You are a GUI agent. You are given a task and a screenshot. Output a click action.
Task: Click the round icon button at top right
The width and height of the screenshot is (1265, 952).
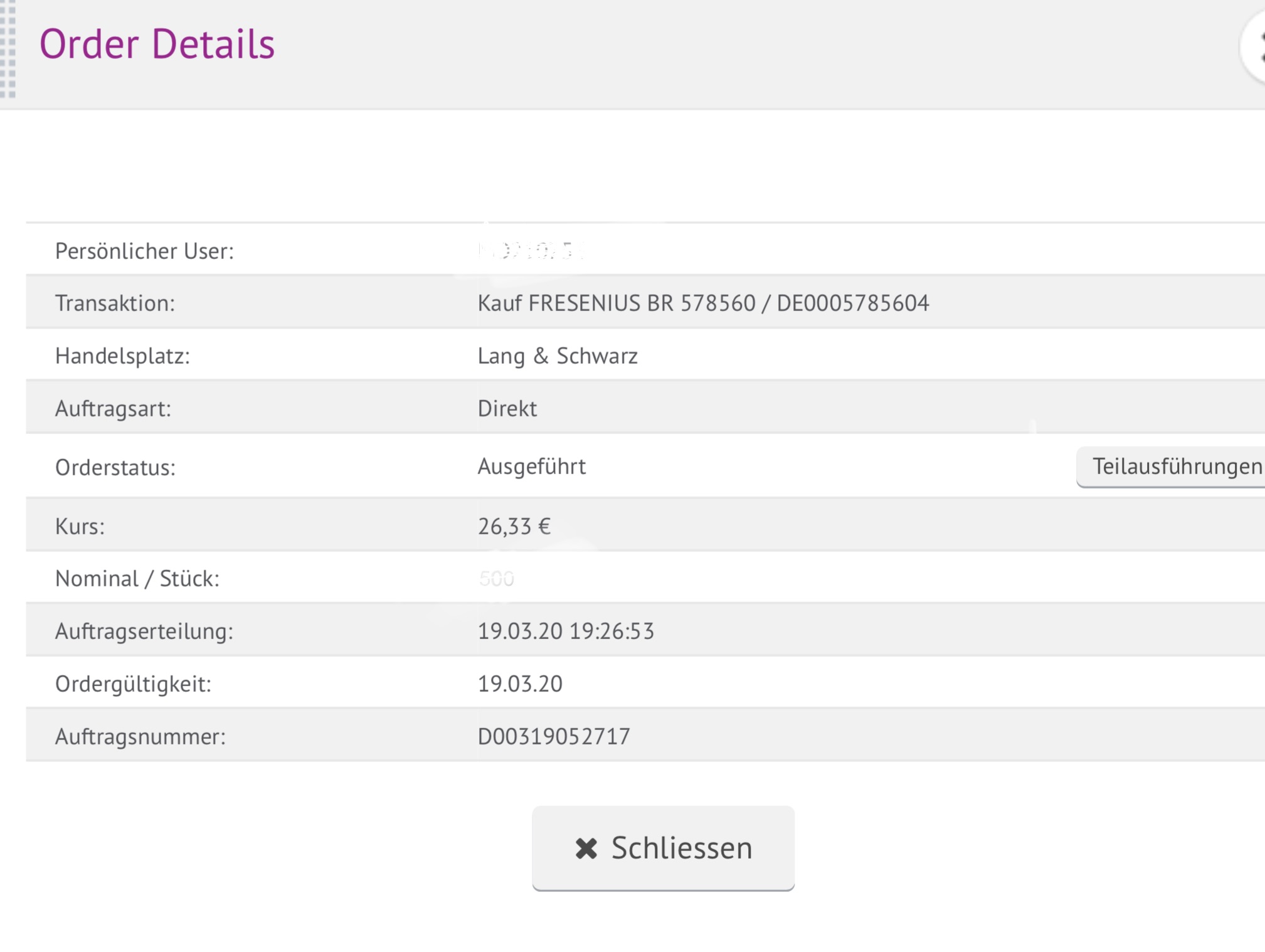1254,48
